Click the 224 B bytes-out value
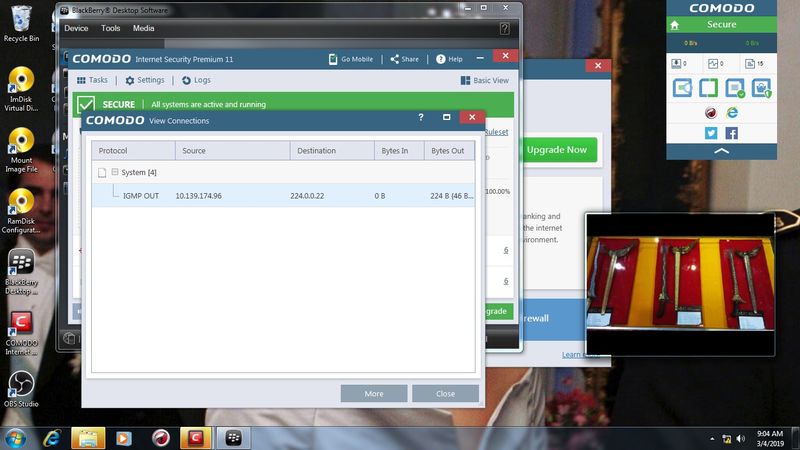The image size is (800, 450). (452, 196)
